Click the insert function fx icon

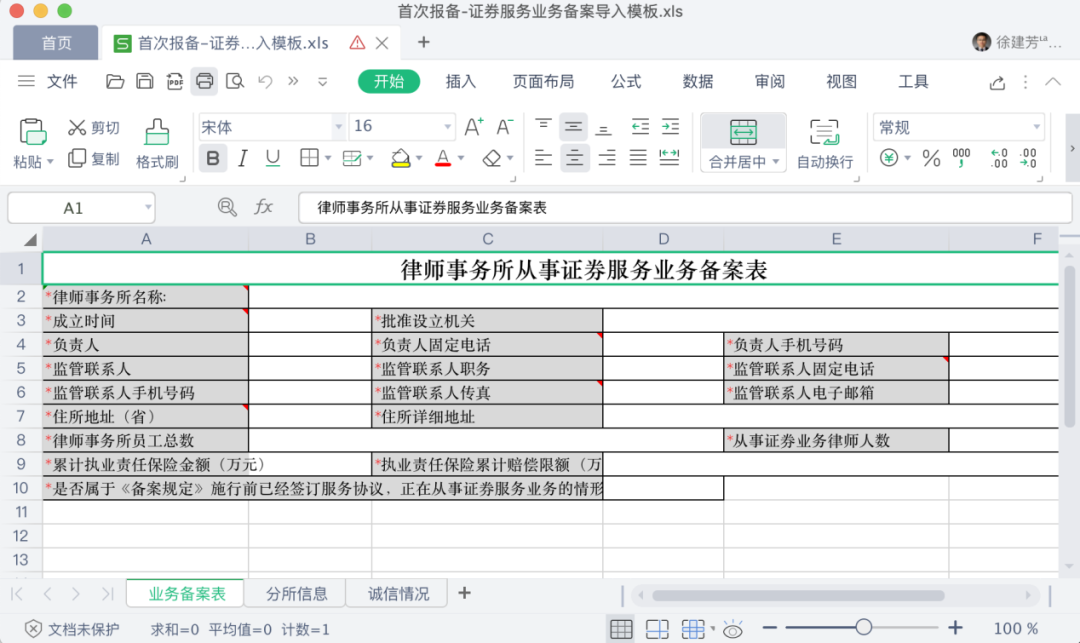[x=264, y=207]
